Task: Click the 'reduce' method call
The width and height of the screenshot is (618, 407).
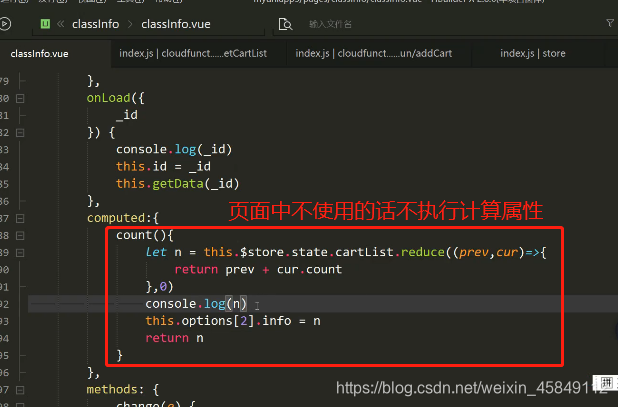Action: (423, 252)
